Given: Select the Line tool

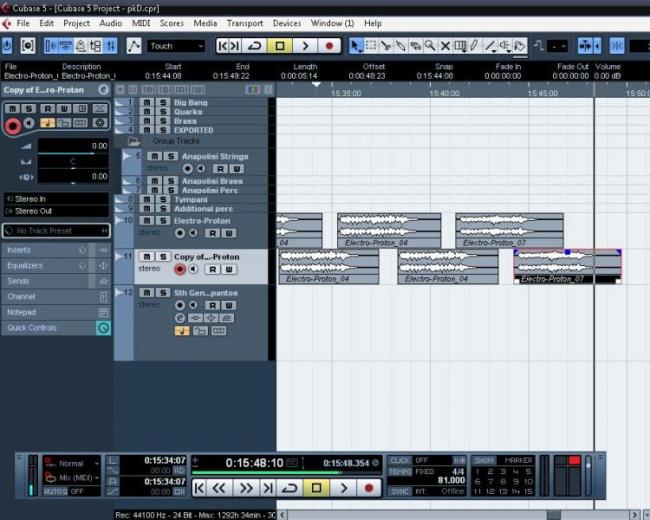Looking at the screenshot, I should pyautogui.click(x=490, y=46).
